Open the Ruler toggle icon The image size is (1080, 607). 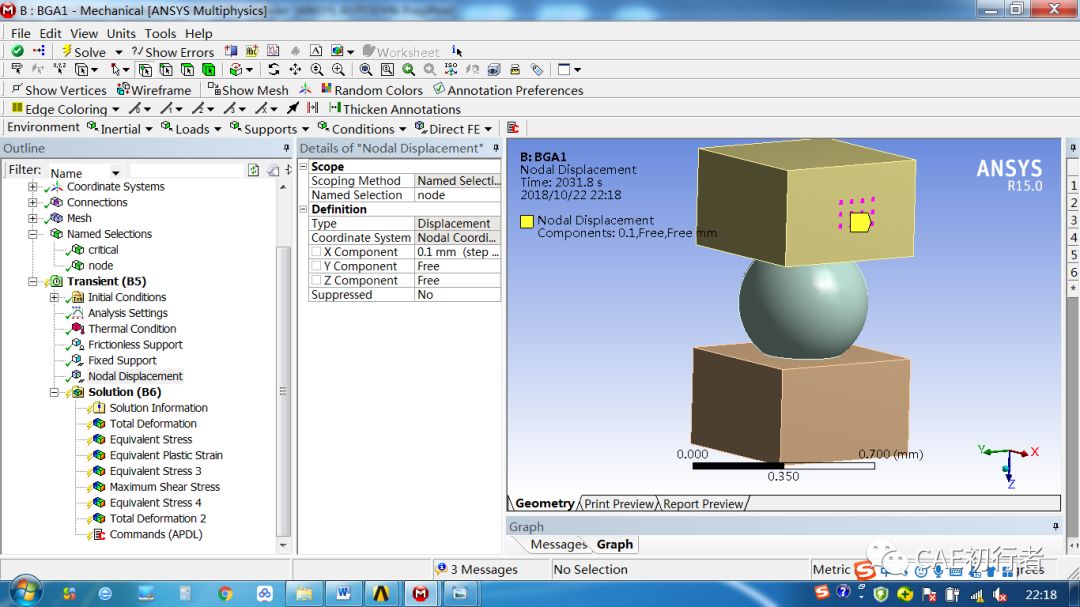[515, 70]
